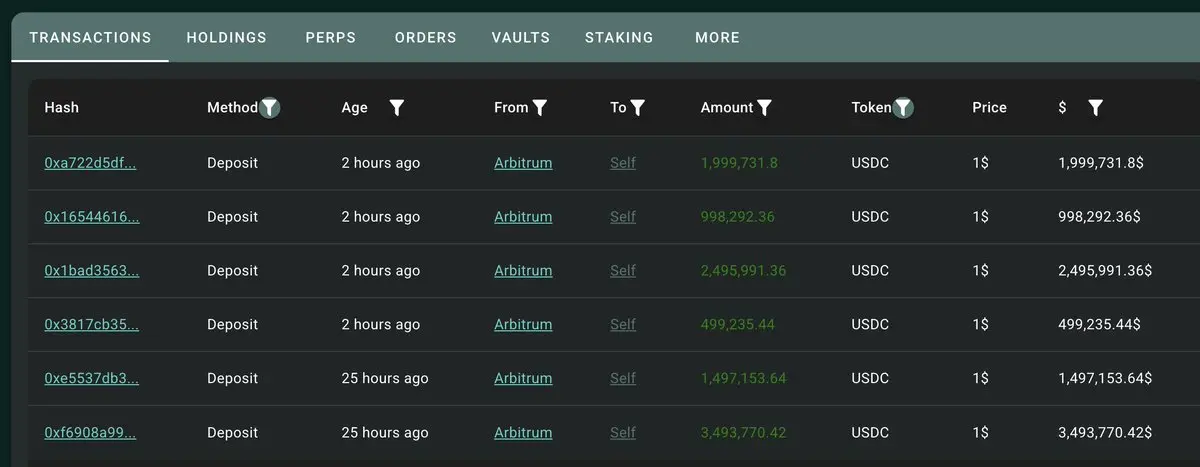Expand the More menu
Screen dimensions: 1200x467
(x=717, y=38)
